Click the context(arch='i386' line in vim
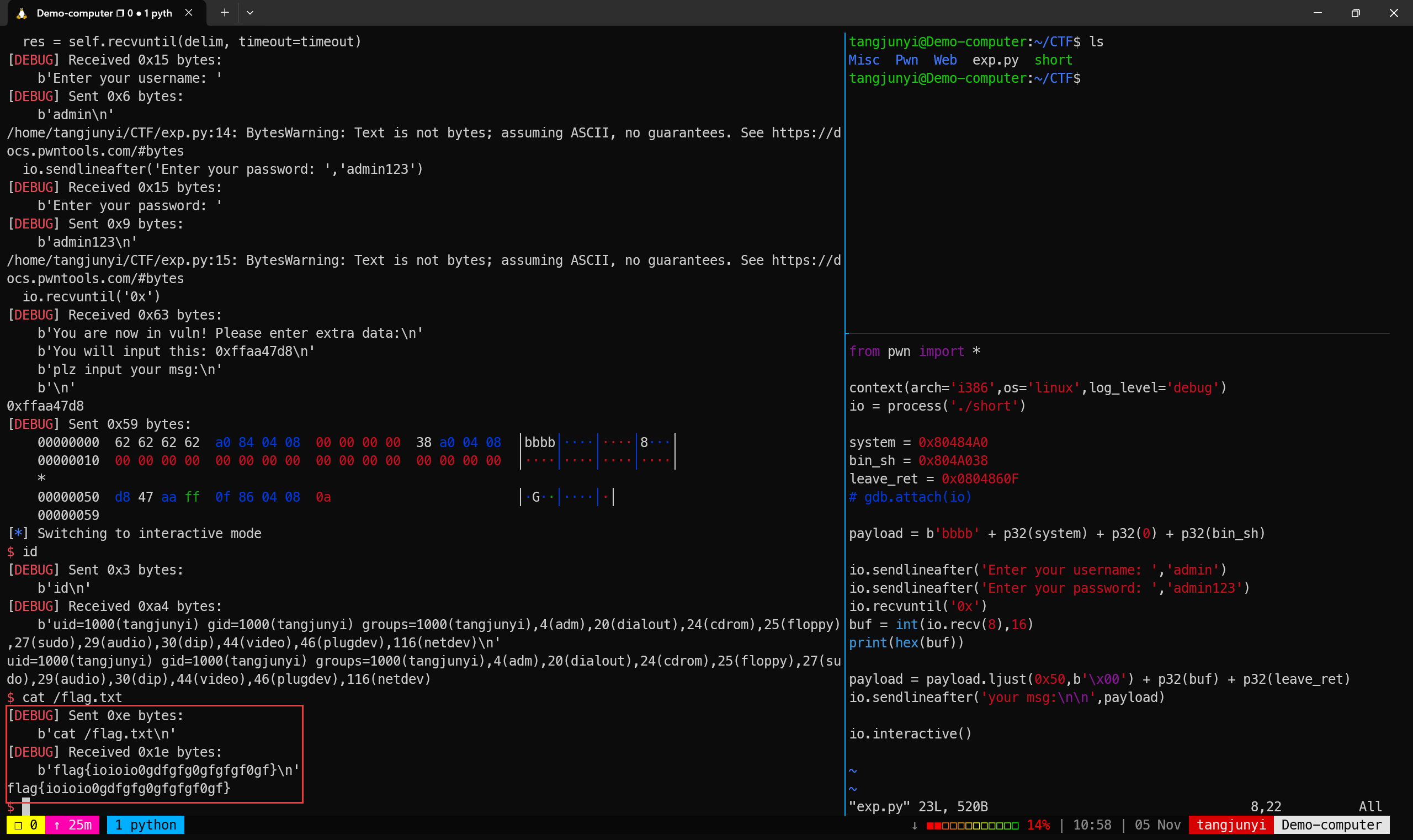This screenshot has width=1413, height=840. coord(1038,388)
